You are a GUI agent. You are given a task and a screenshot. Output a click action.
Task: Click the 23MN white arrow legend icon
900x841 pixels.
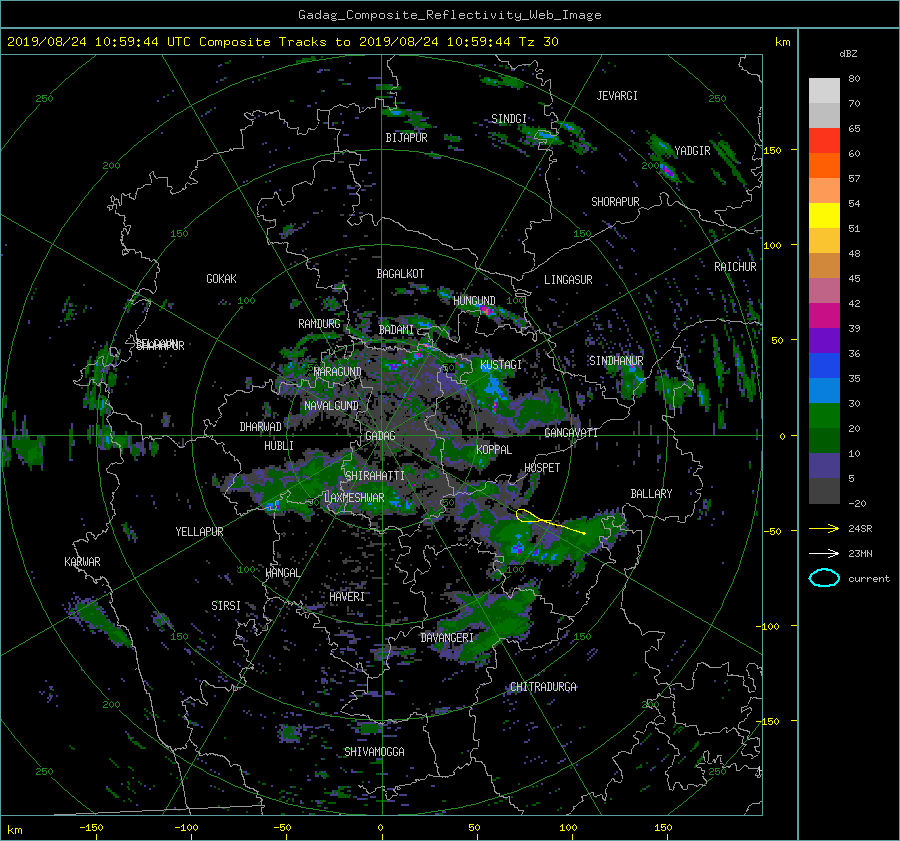pyautogui.click(x=824, y=553)
